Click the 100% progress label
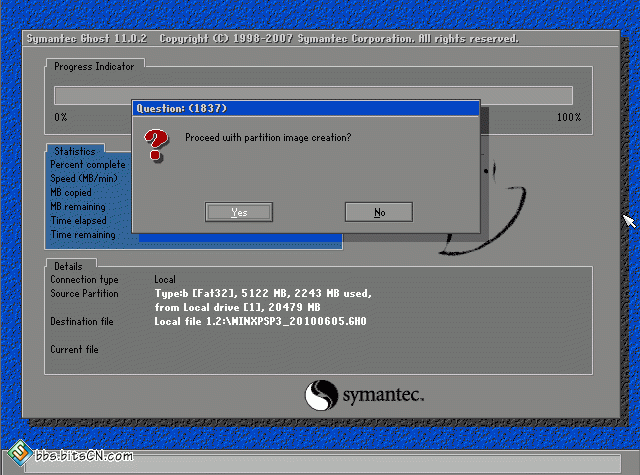Screen dimensions: 640x475 pyautogui.click(x=569, y=118)
